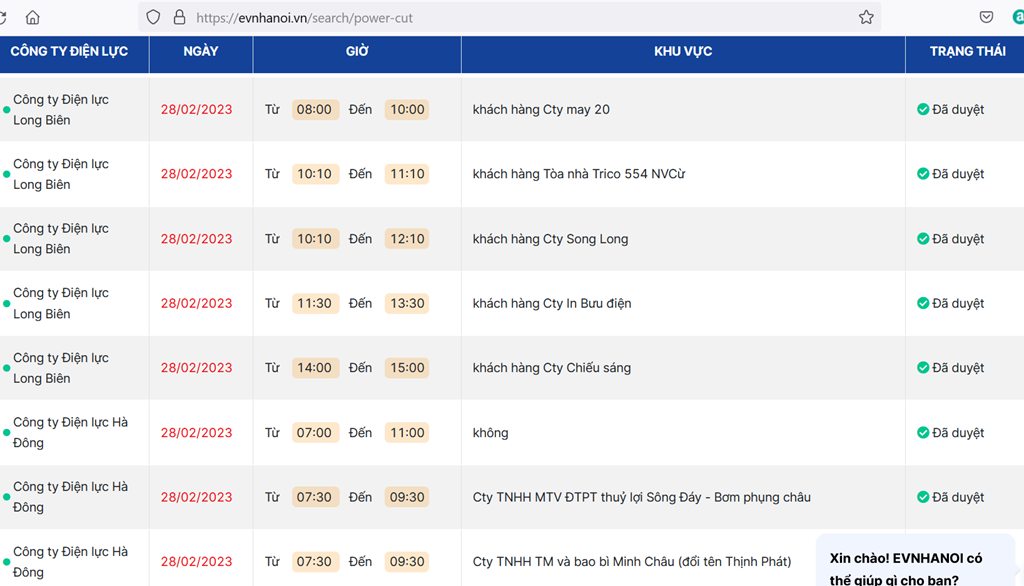Click end time 11:00 in 'không' row
Screen dimensions: 1024x586
click(407, 432)
